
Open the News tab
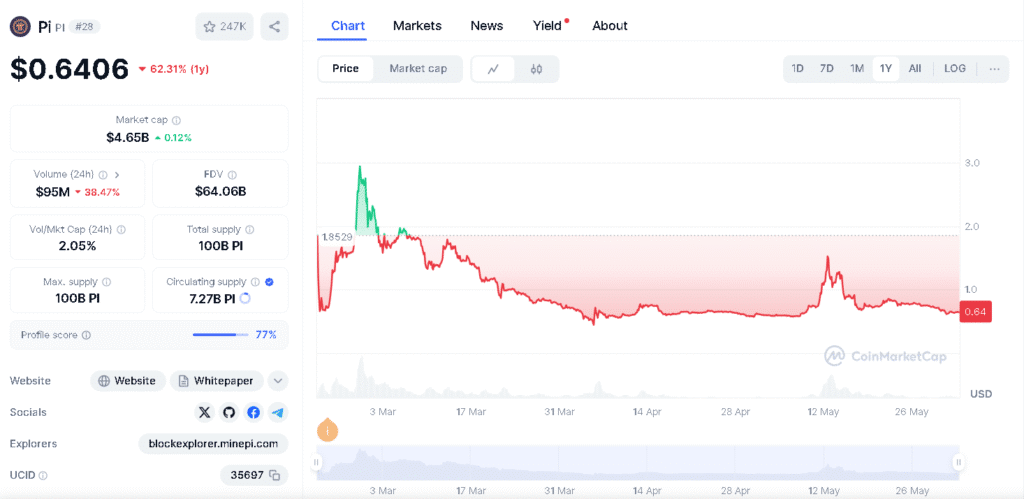(x=487, y=26)
